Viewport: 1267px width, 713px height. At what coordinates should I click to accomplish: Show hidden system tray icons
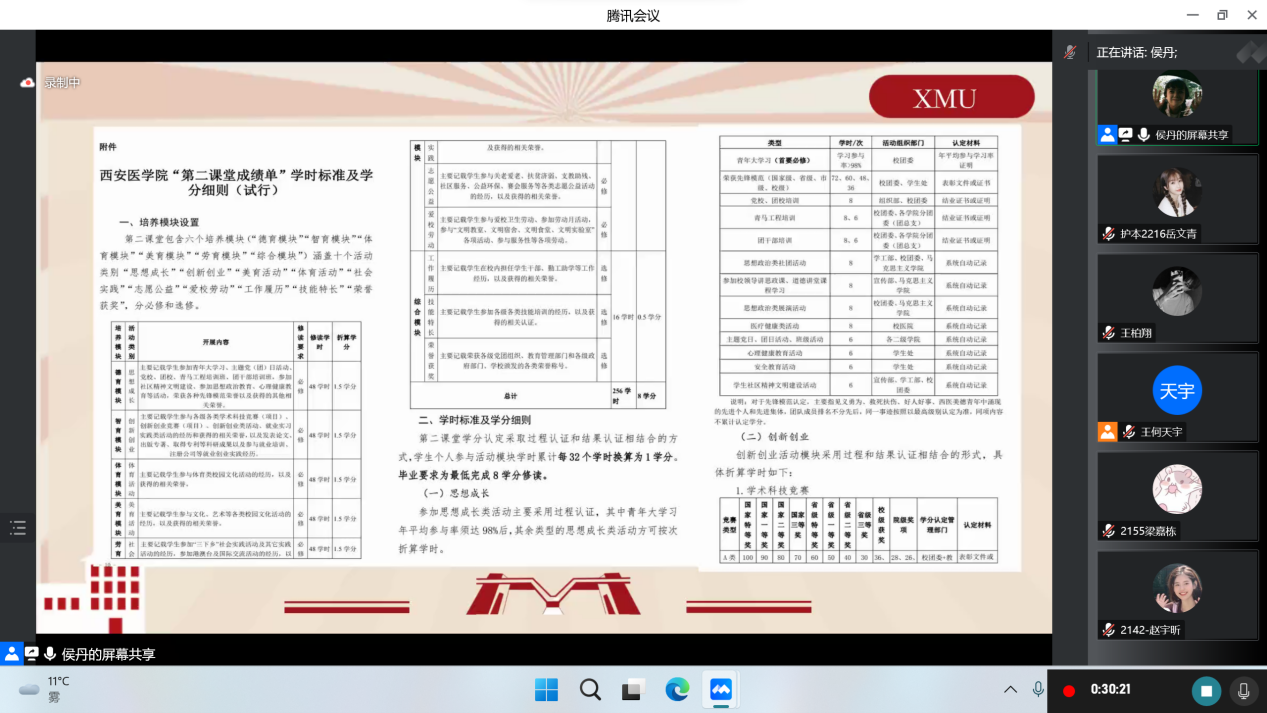coord(1010,689)
